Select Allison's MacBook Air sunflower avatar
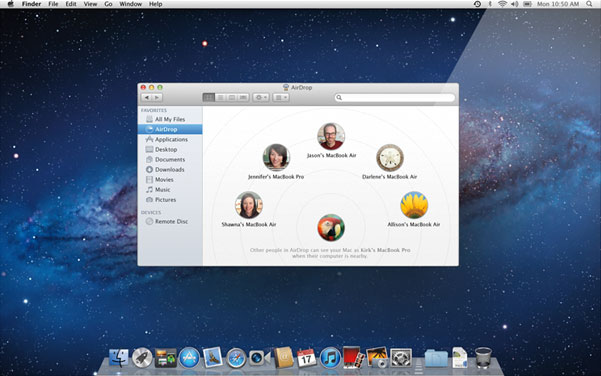This screenshot has width=601, height=376. coord(414,205)
